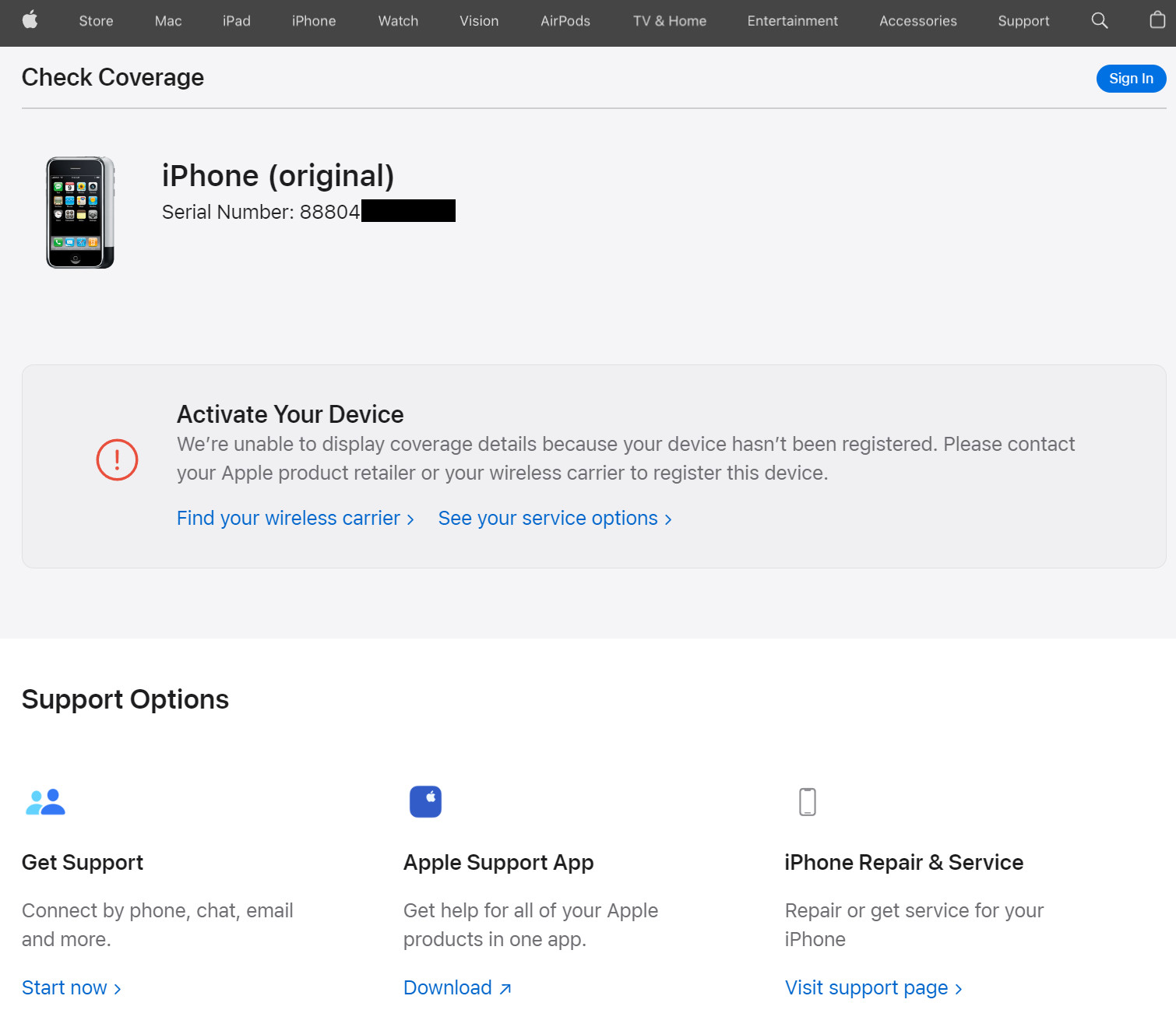The width and height of the screenshot is (1176, 1024).
Task: Click Start now under Get Support
Action: (71, 988)
